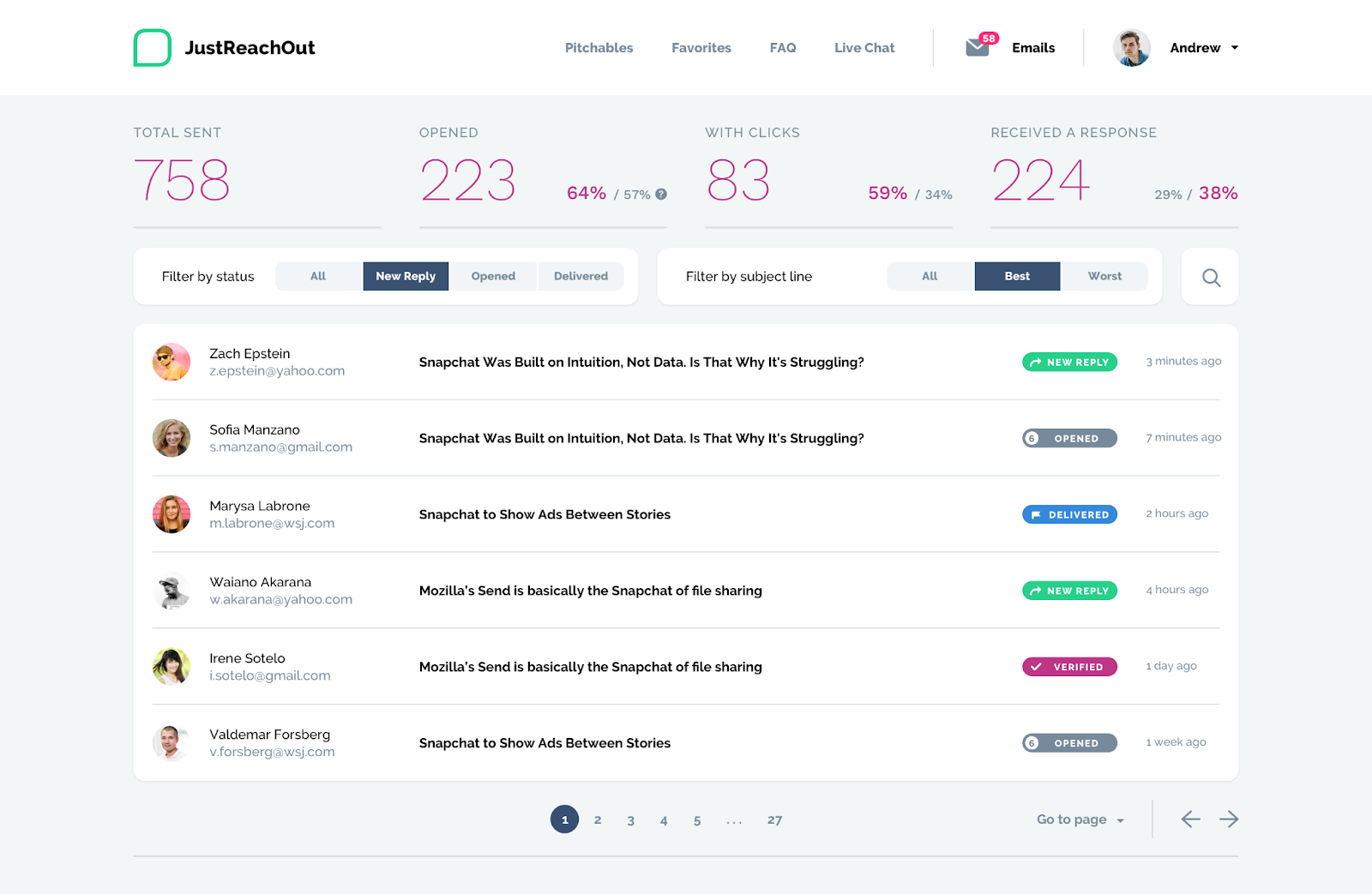Click Andrew's profile avatar
Screen dimensions: 1372x894
[x=1131, y=47]
